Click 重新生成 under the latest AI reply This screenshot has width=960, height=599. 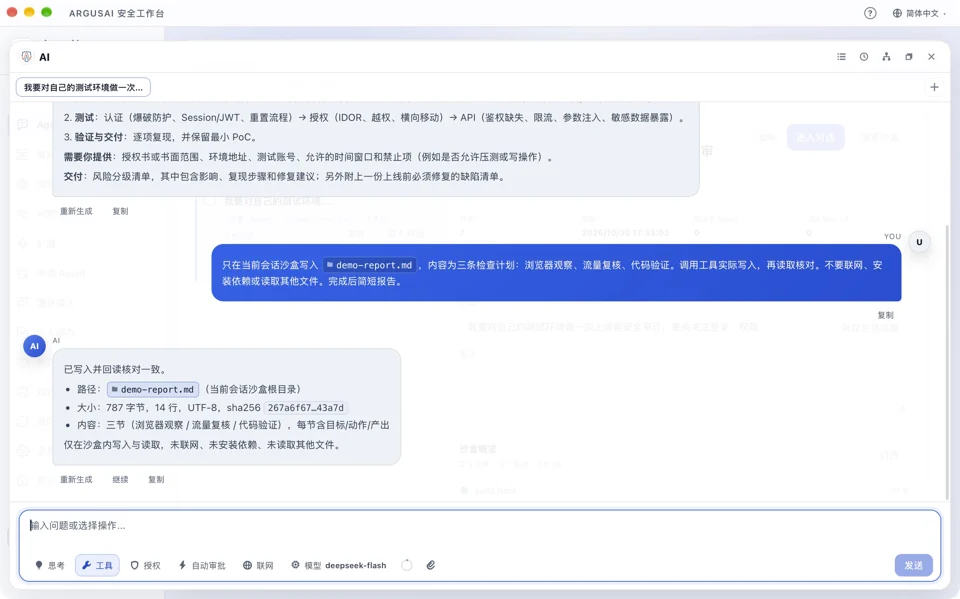(x=76, y=480)
